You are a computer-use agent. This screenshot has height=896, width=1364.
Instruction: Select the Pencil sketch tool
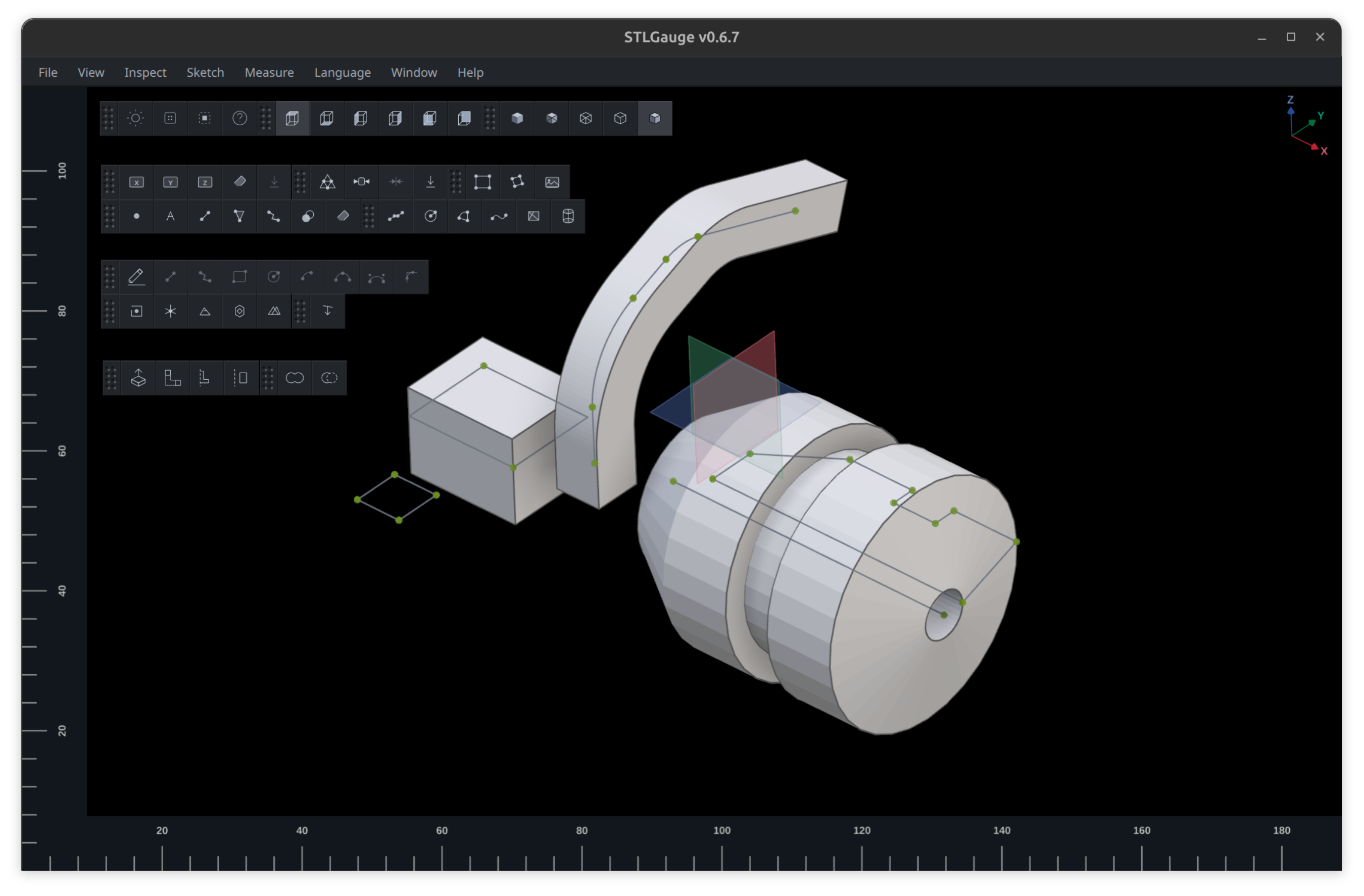(136, 277)
